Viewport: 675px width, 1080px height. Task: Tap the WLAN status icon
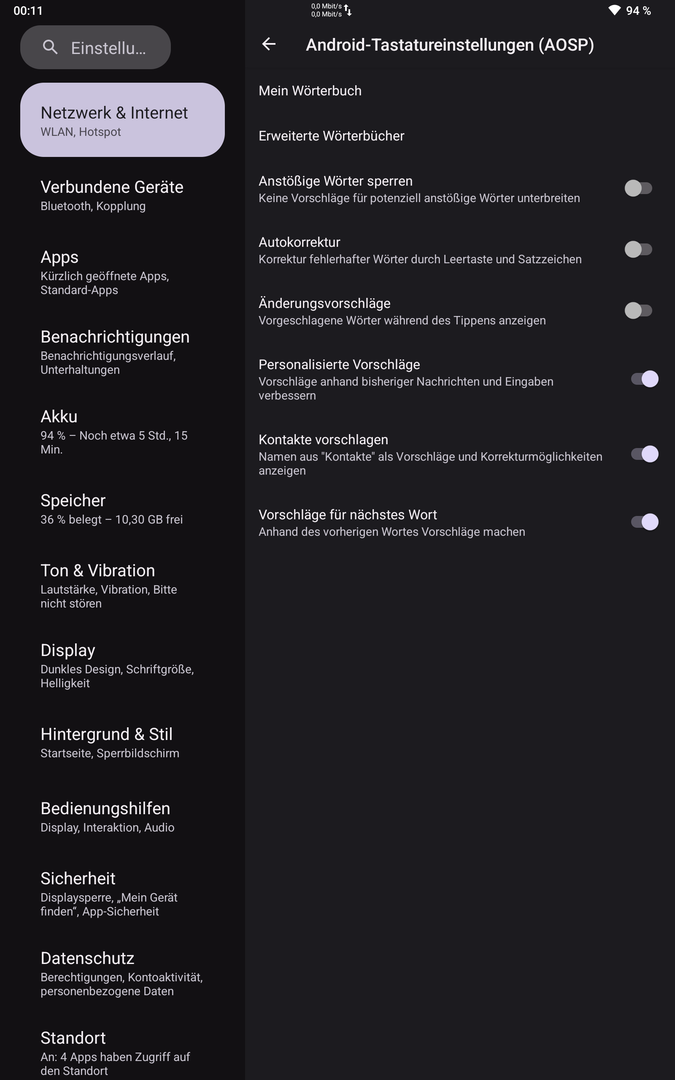coord(613,10)
